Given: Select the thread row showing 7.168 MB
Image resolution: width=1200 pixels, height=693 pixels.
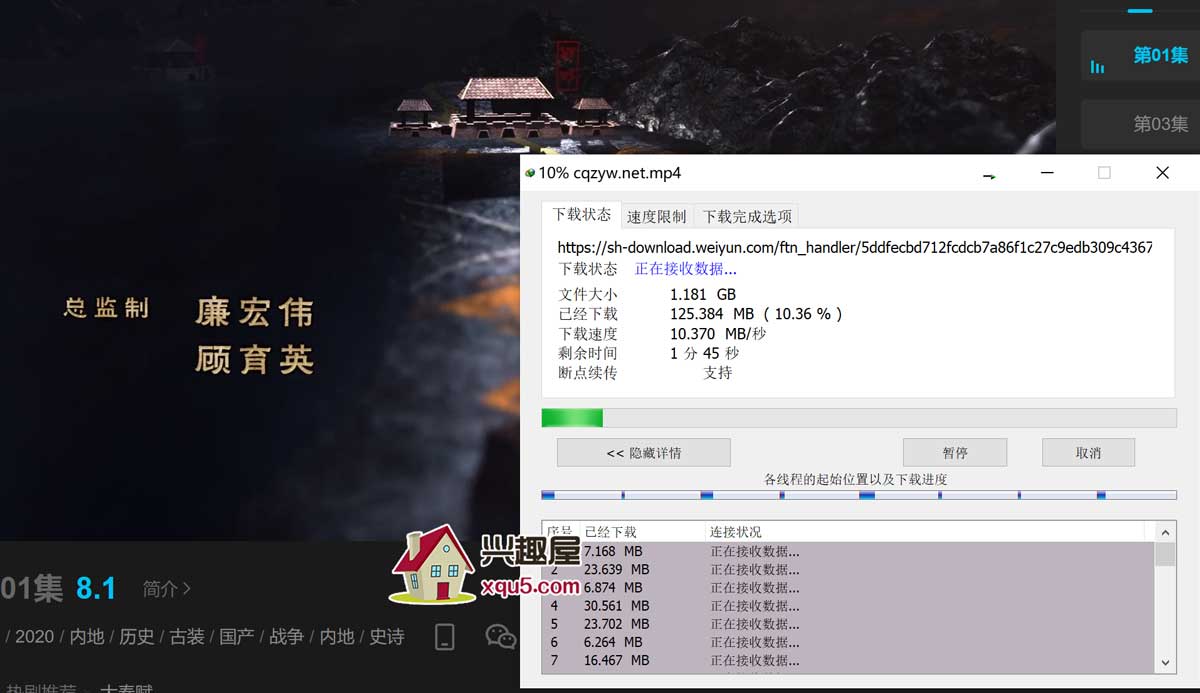Looking at the screenshot, I should [848, 551].
